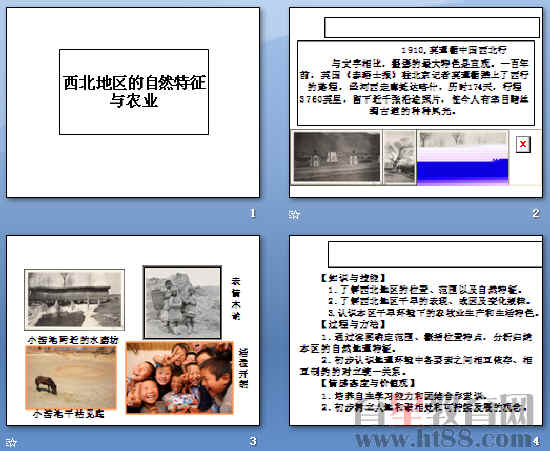Select the slide 4 thumbnail with objectives text
This screenshot has height=451, width=550.
pos(416,330)
